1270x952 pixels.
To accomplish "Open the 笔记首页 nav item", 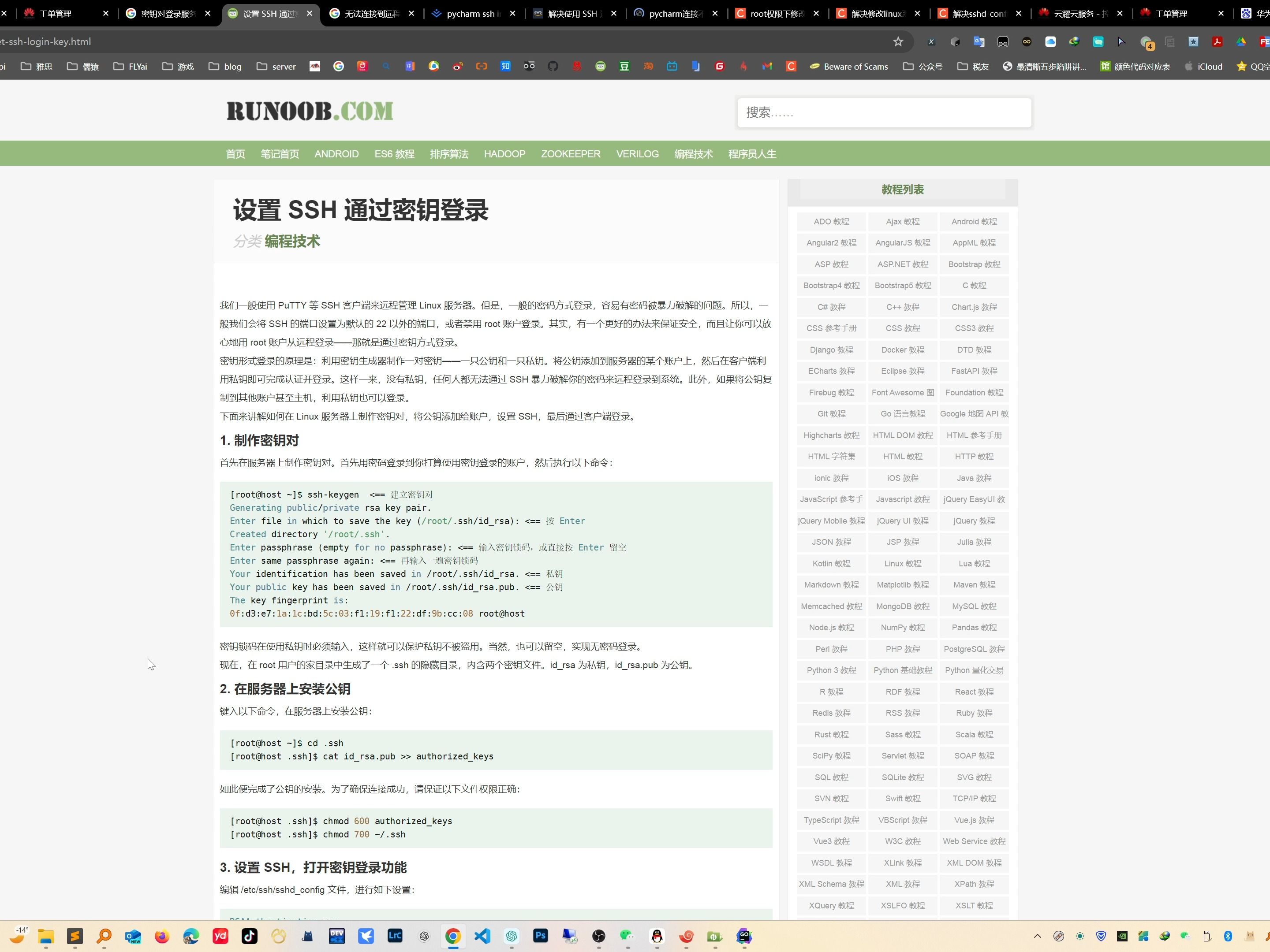I will click(280, 154).
